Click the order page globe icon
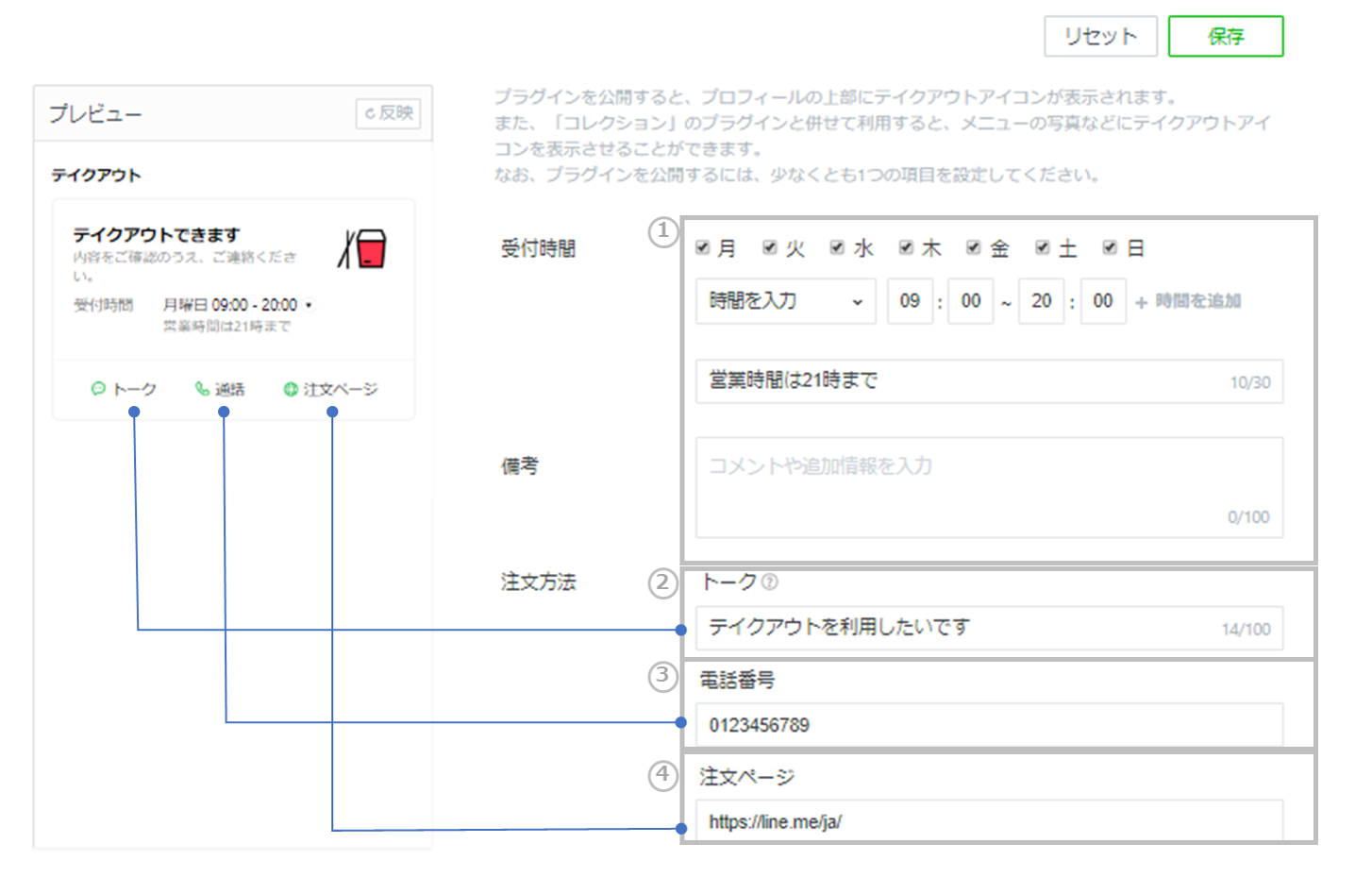Screen dimensions: 1372x894 pyautogui.click(x=291, y=389)
